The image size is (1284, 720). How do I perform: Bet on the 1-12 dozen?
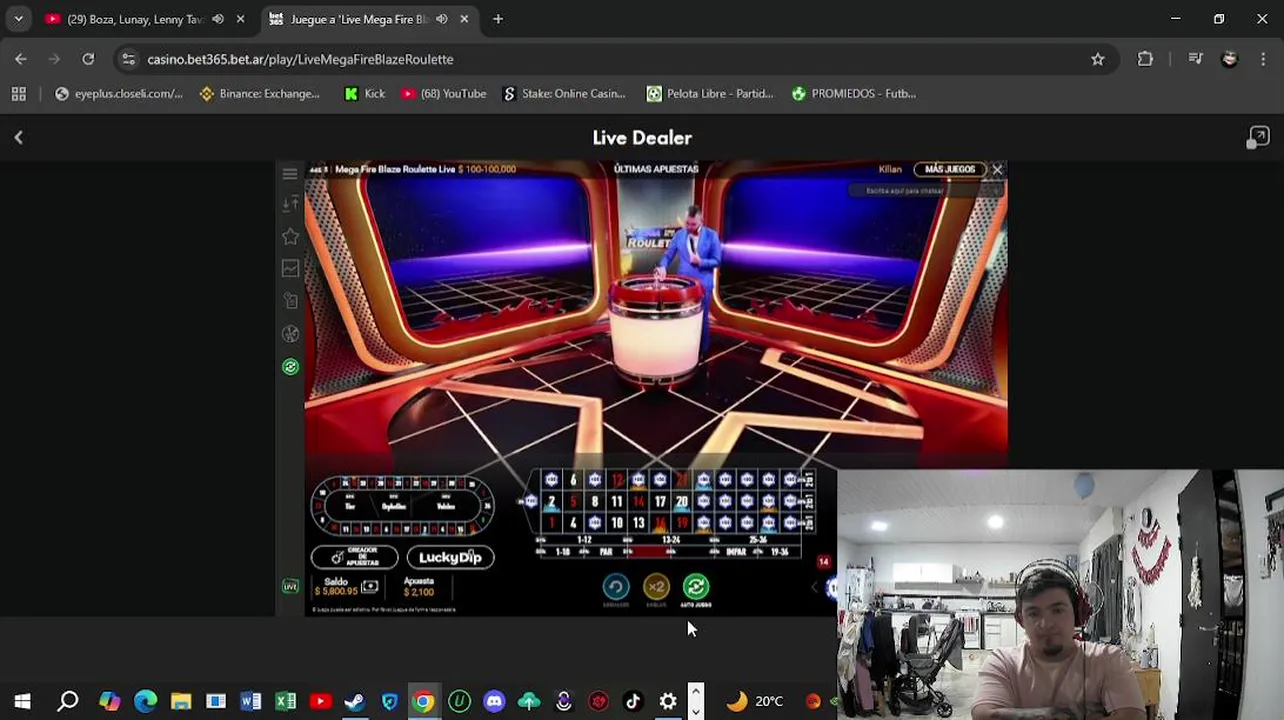click(584, 539)
